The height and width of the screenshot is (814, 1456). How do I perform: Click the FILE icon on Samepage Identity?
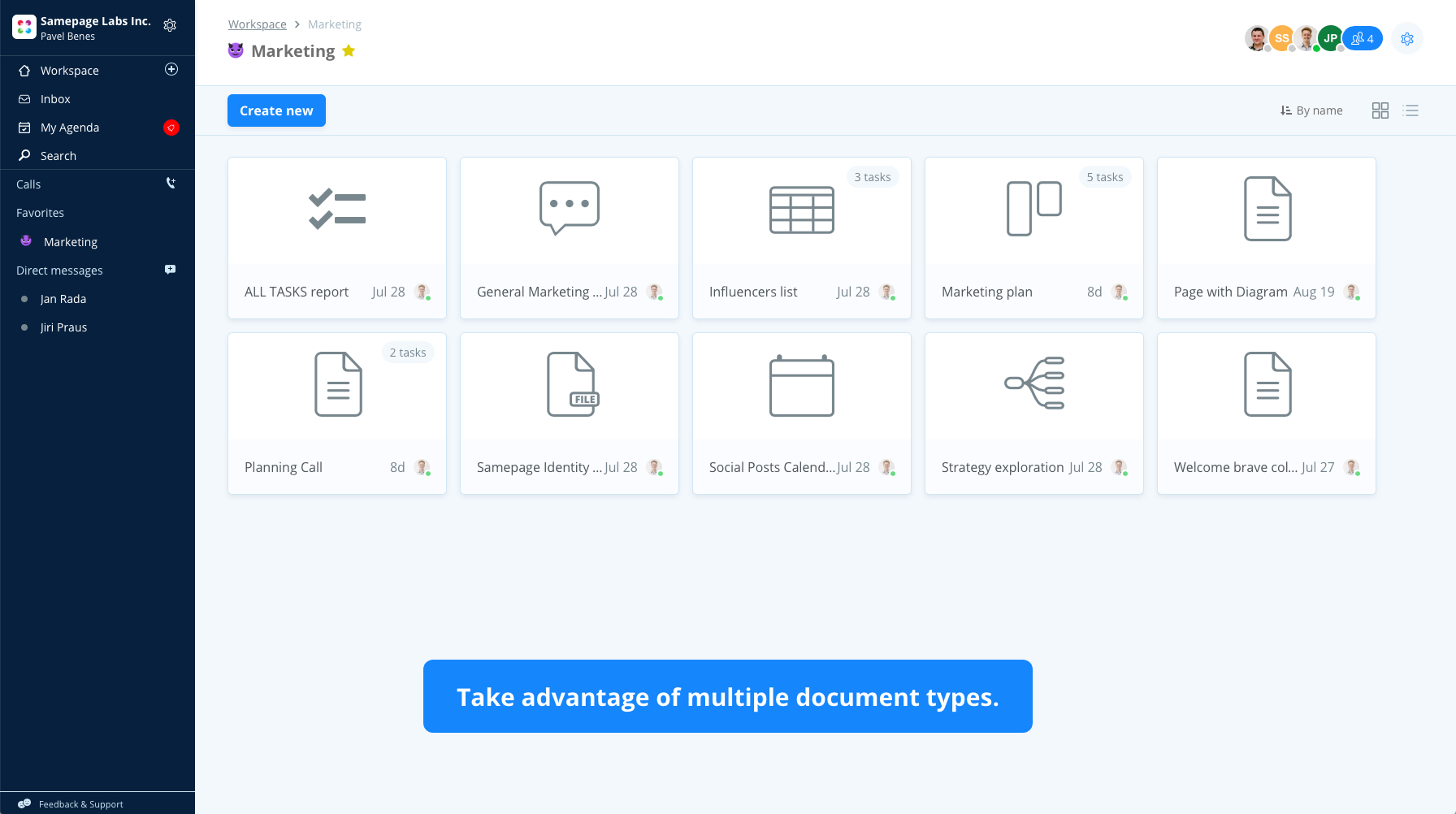tap(573, 384)
